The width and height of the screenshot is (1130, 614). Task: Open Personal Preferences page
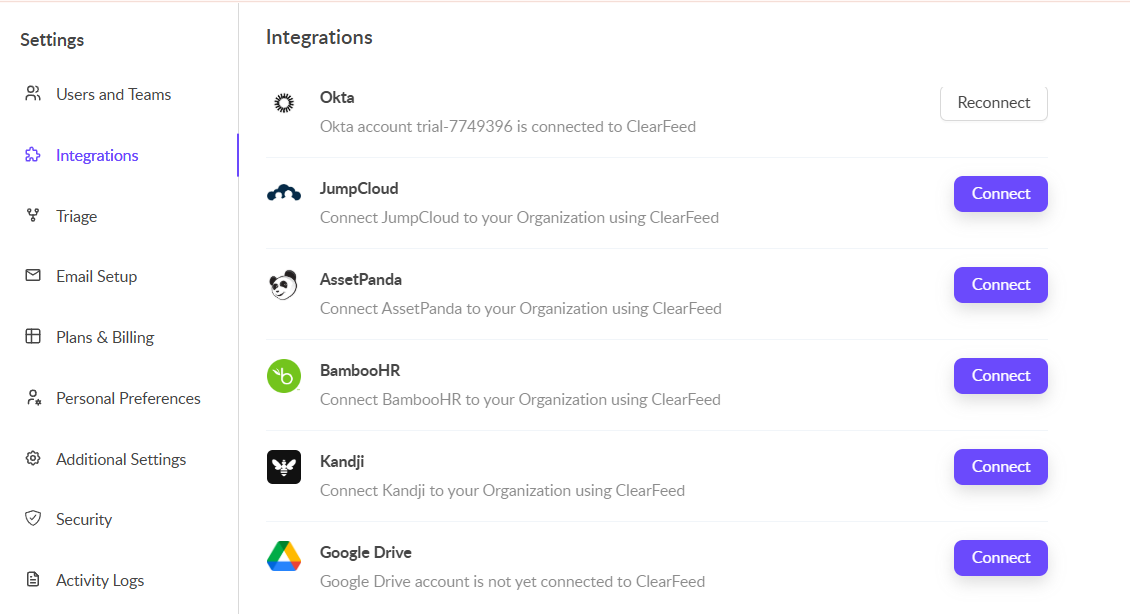click(128, 398)
